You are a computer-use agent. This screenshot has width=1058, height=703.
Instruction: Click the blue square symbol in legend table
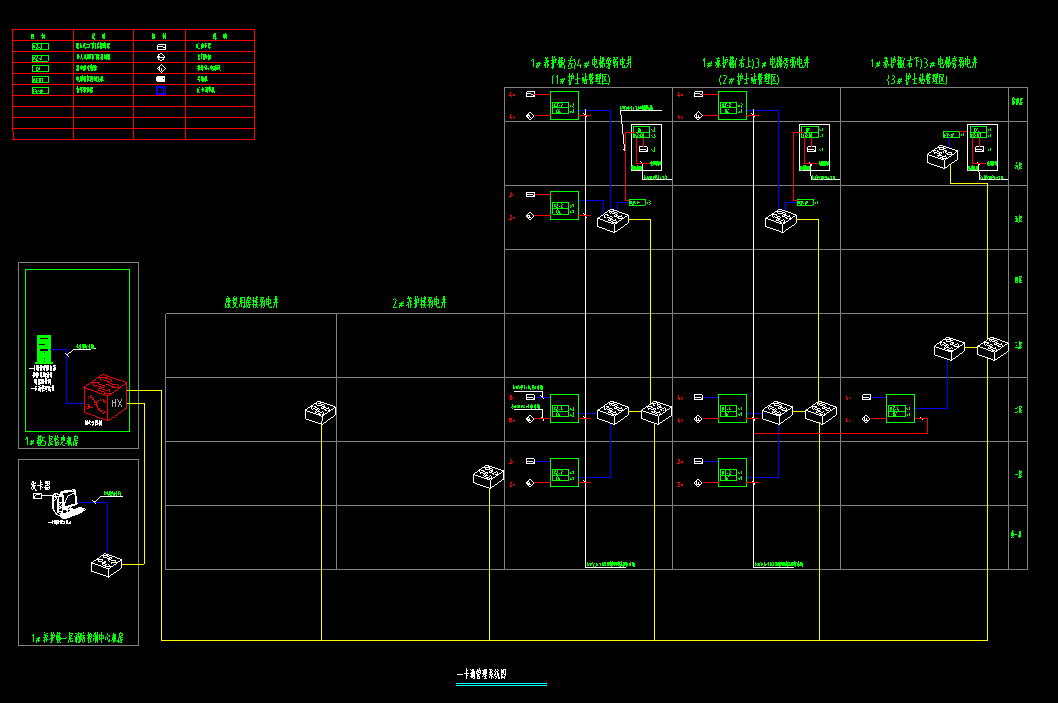coord(160,90)
